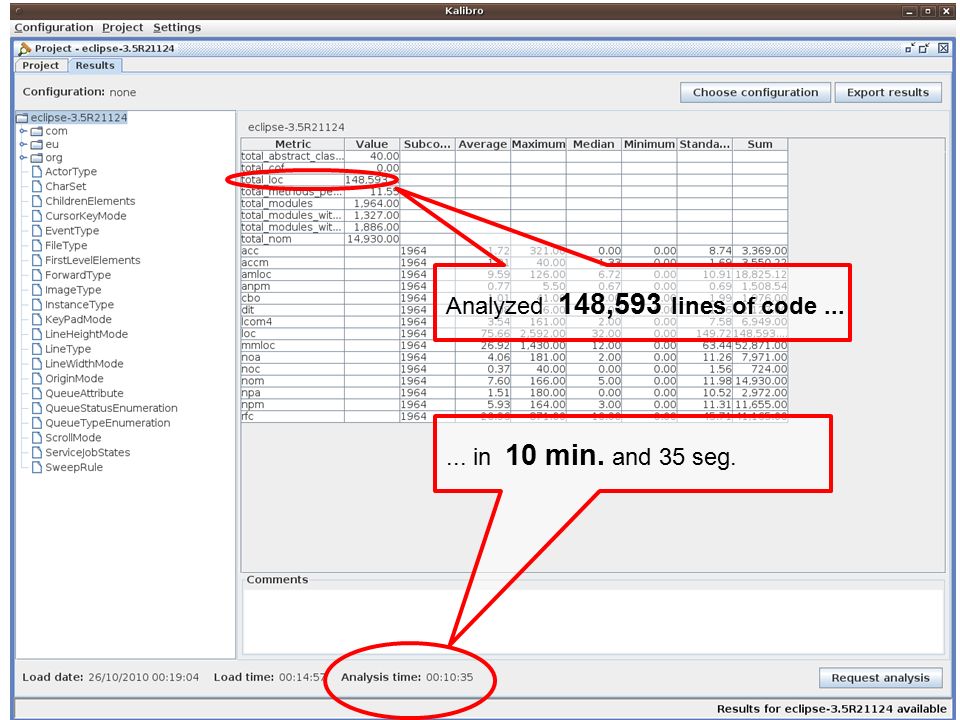Open the Settings menu
This screenshot has width=960, height=720.
click(x=177, y=28)
